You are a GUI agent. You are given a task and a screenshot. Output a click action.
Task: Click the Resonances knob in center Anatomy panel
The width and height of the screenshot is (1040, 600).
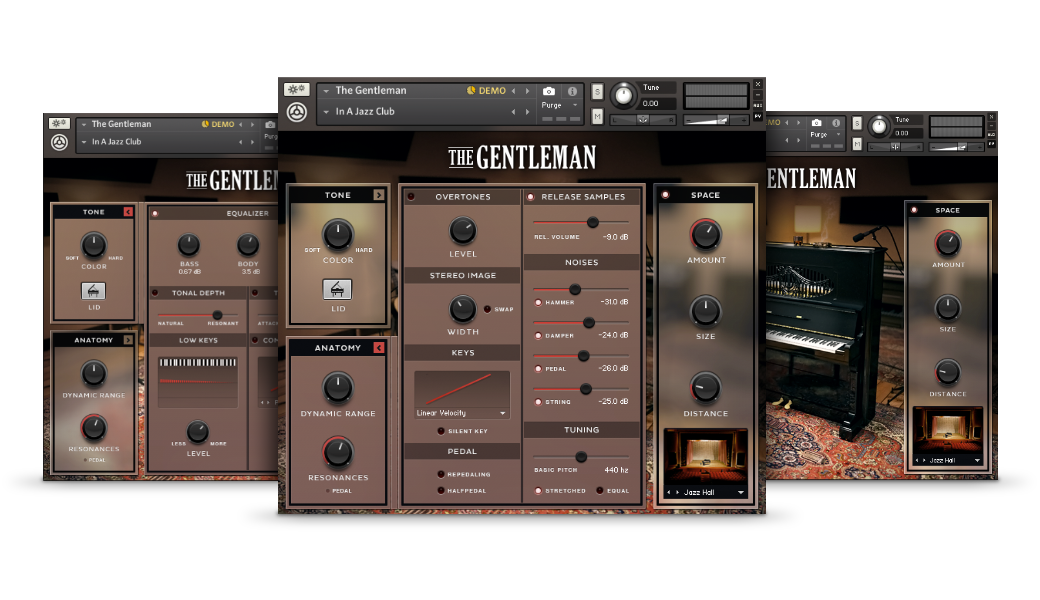338,452
